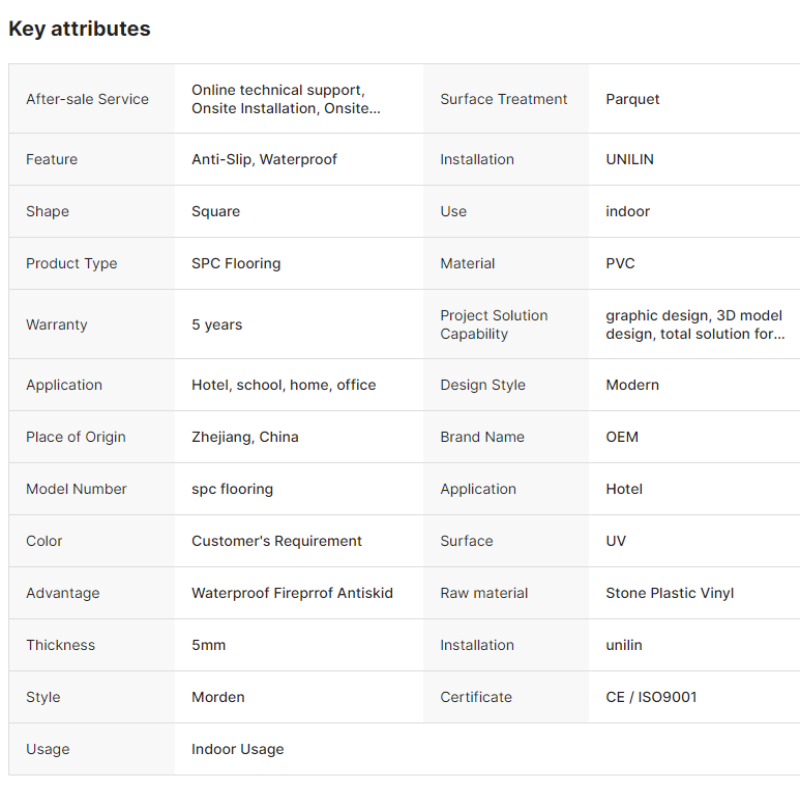Click the "After-sale Service" label cell
The image size is (800, 800).
87,99
